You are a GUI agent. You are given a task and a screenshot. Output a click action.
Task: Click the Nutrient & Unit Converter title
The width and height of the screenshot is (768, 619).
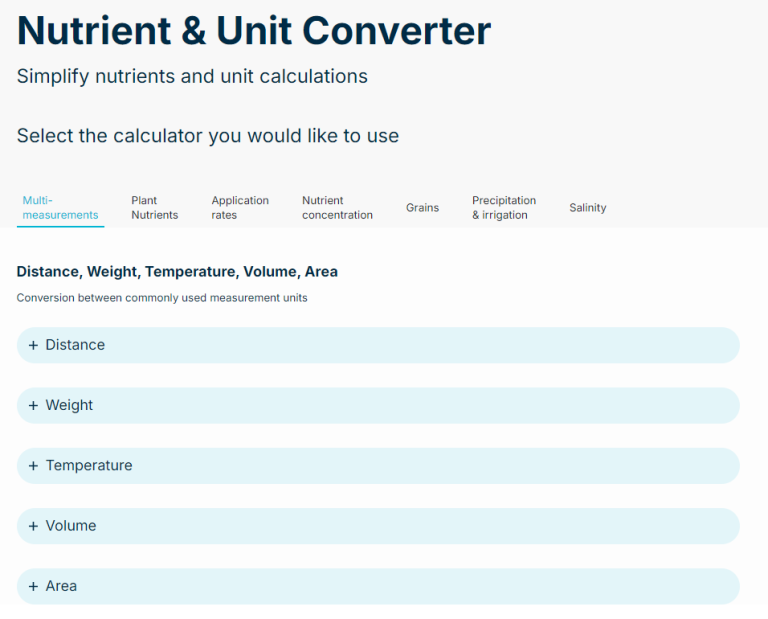254,31
